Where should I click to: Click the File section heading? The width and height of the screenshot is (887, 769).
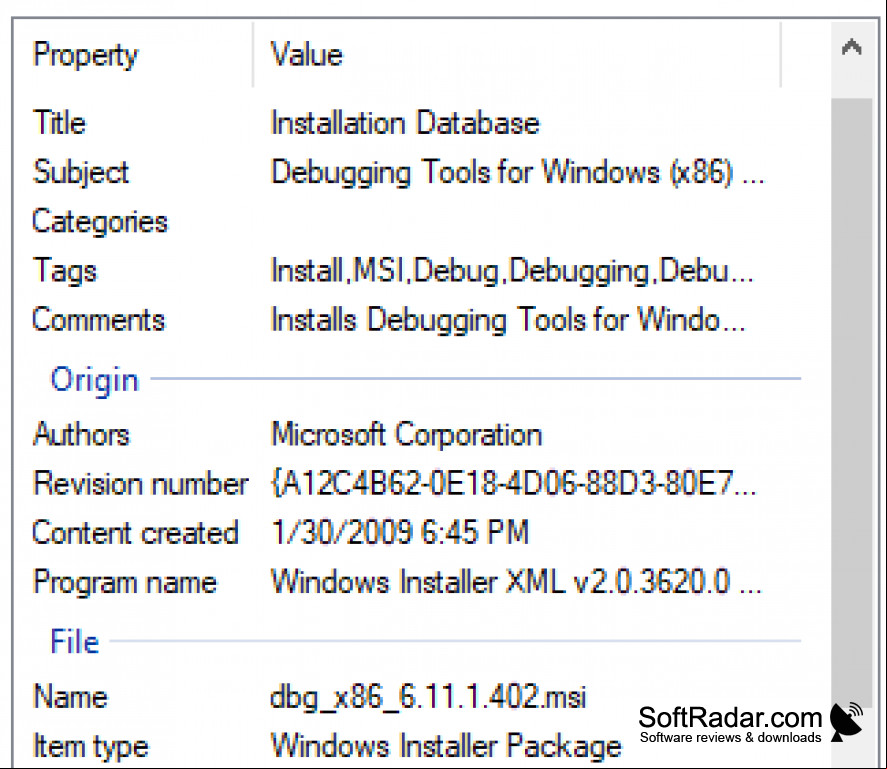[x=75, y=642]
